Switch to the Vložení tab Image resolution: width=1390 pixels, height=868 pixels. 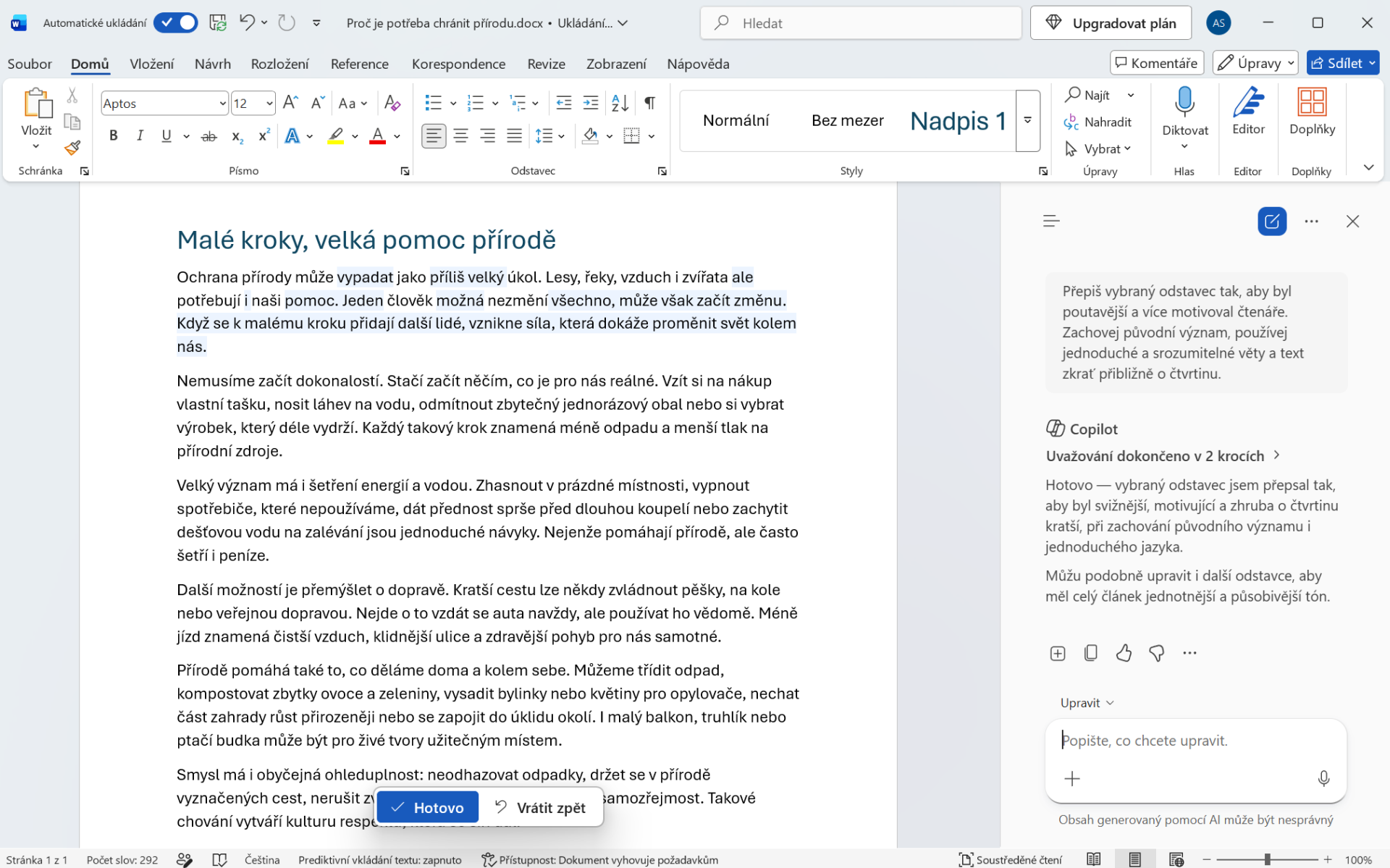(152, 64)
